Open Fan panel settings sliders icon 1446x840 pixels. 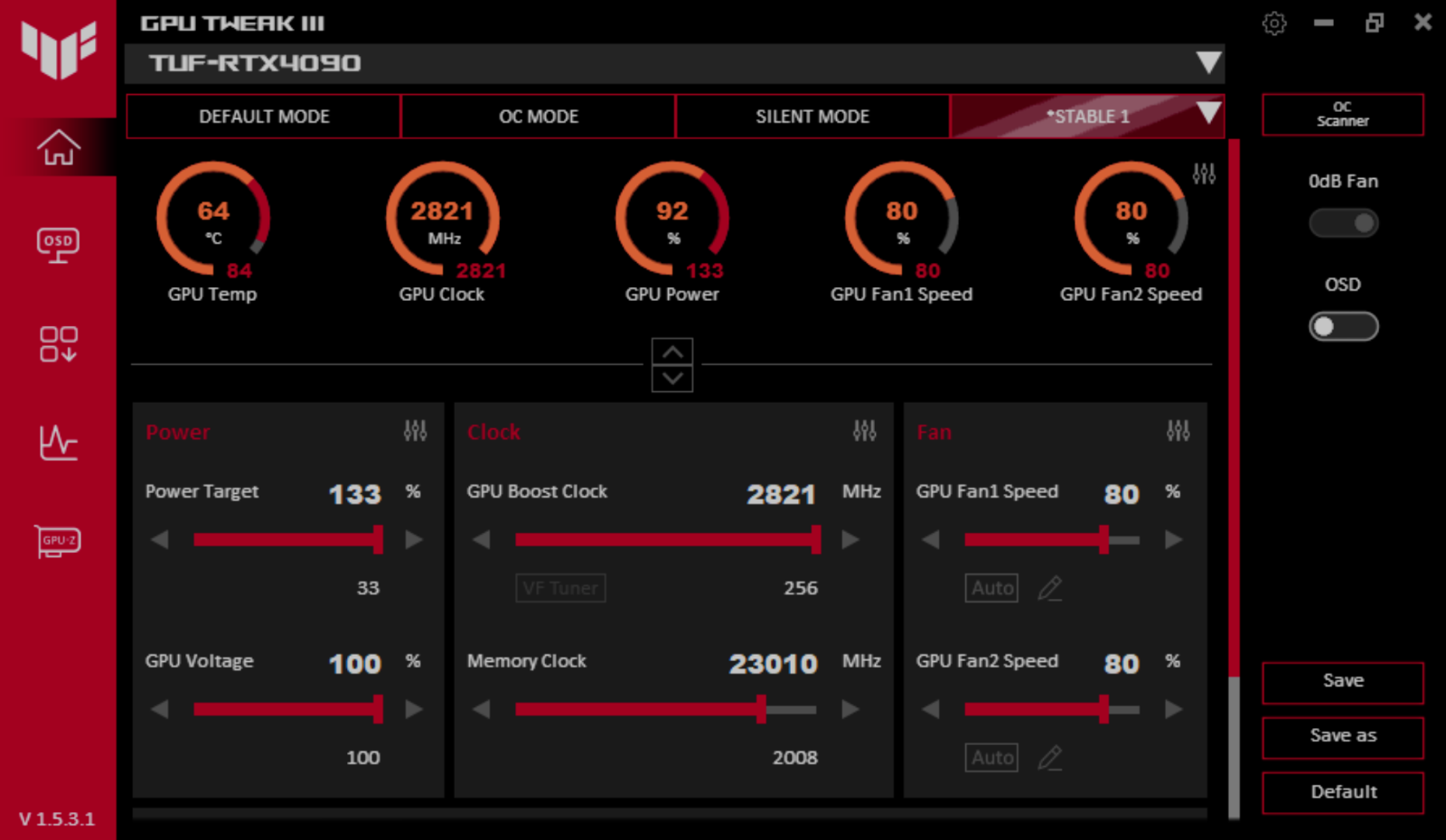tap(1178, 431)
